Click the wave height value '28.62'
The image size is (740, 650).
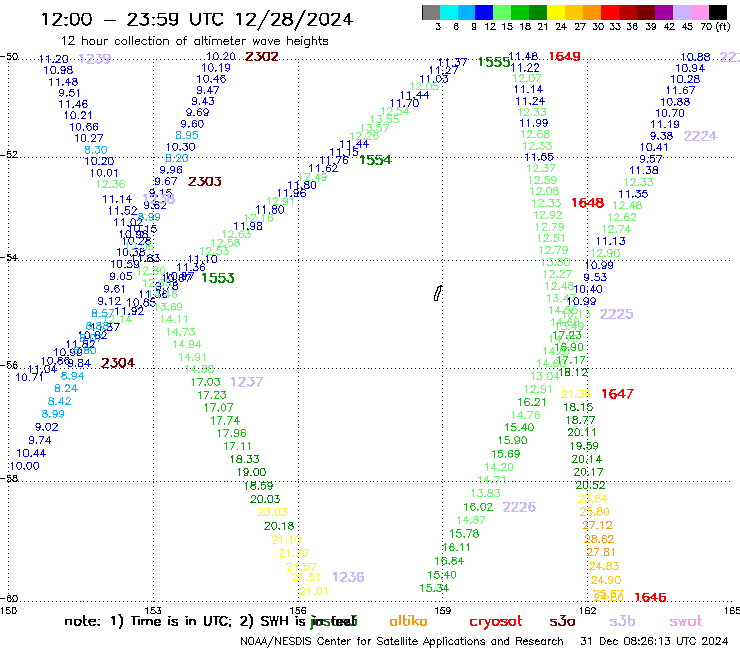599,539
